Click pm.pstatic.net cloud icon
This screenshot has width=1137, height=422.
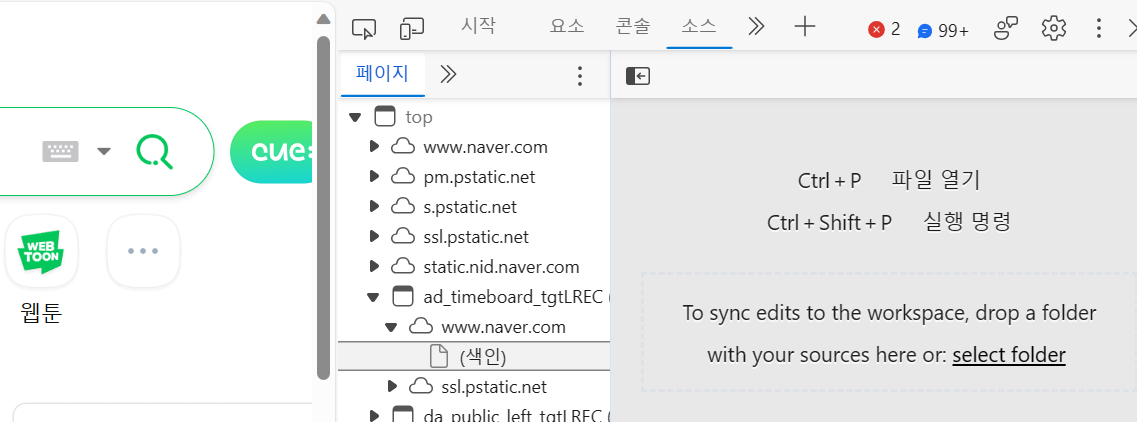pyautogui.click(x=402, y=176)
